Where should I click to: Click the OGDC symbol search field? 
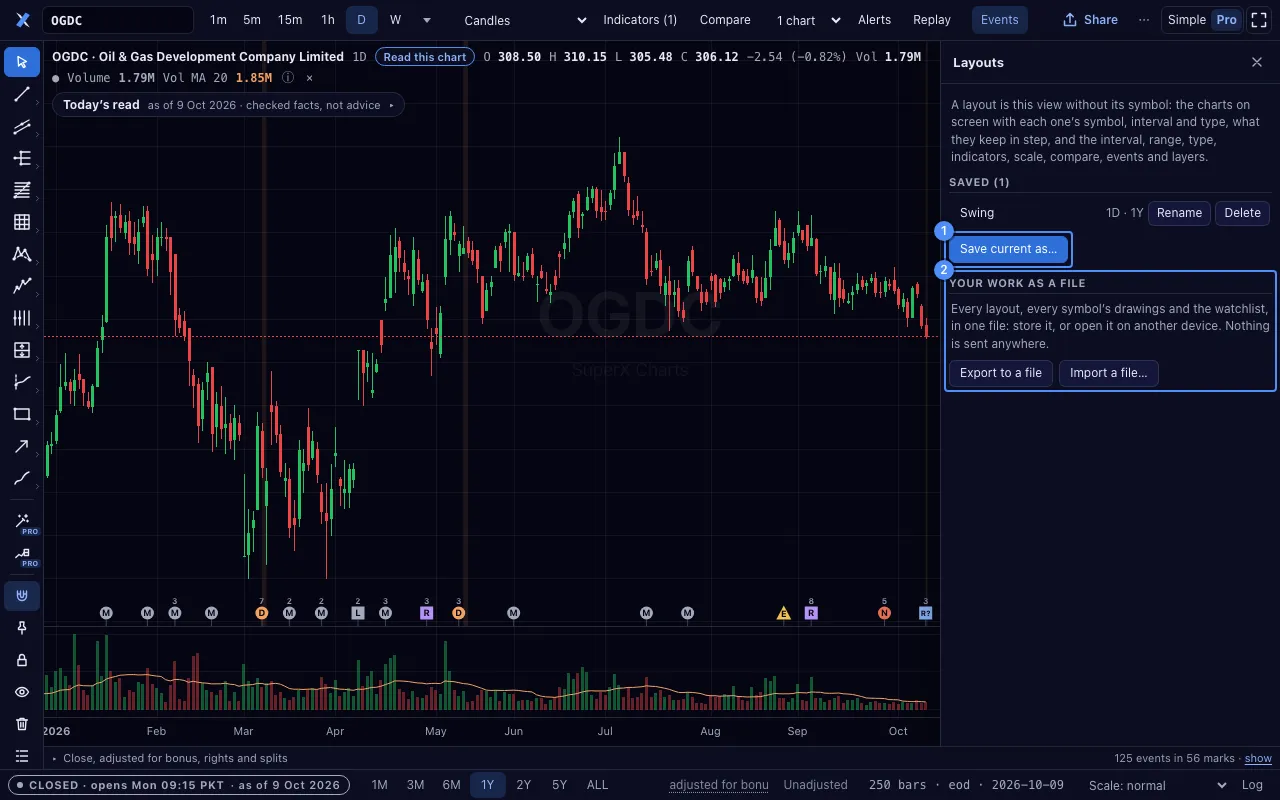pyautogui.click(x=118, y=20)
